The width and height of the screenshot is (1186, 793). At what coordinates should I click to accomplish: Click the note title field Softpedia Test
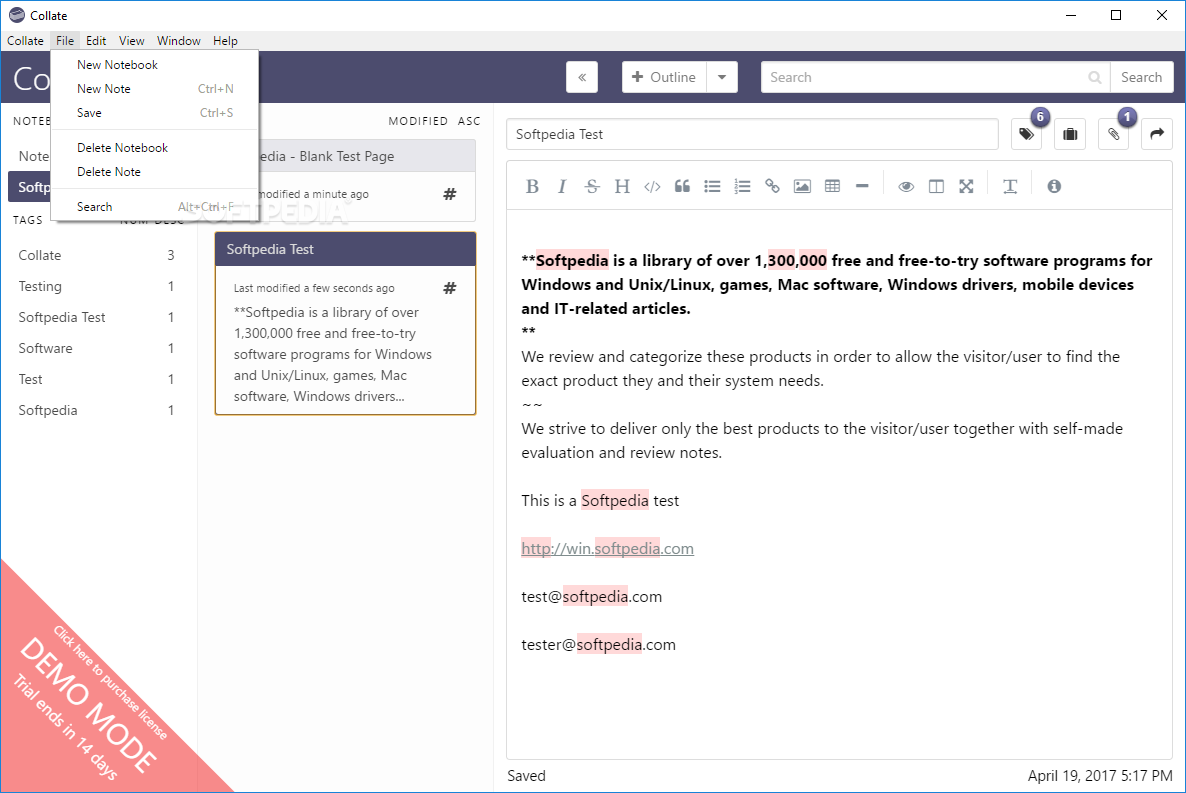pos(753,134)
